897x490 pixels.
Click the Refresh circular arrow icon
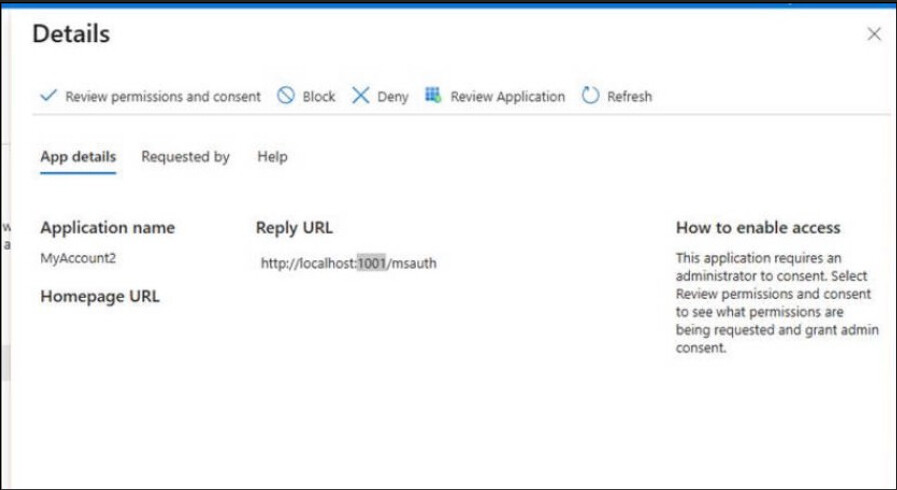590,95
